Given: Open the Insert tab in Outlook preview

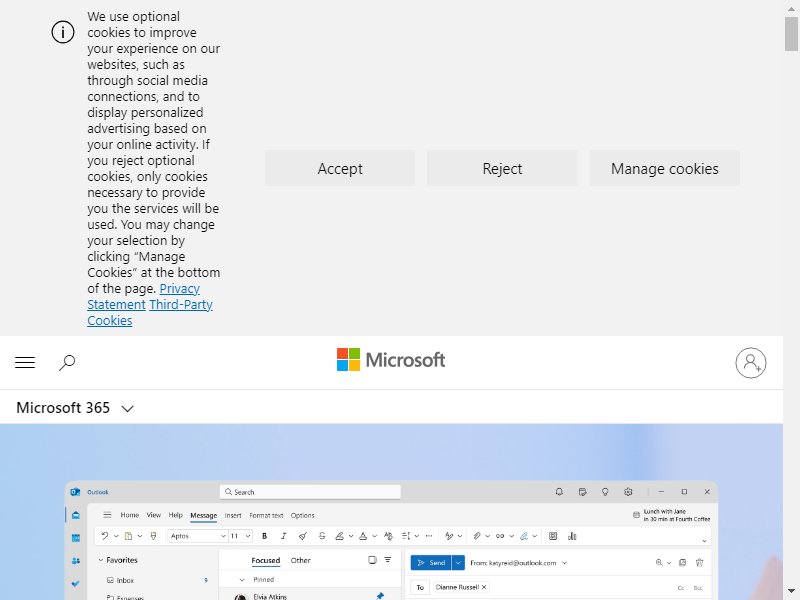Looking at the screenshot, I should tap(233, 515).
